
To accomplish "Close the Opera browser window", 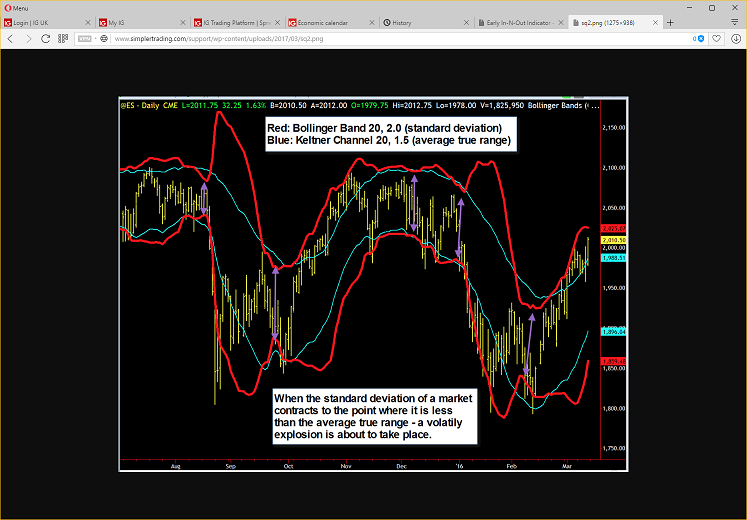I will tap(735, 8).
